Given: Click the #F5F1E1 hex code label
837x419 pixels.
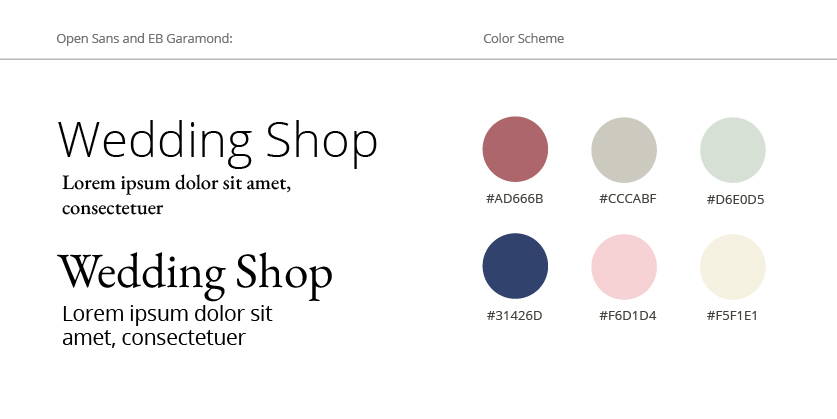Looking at the screenshot, I should pos(732,315).
